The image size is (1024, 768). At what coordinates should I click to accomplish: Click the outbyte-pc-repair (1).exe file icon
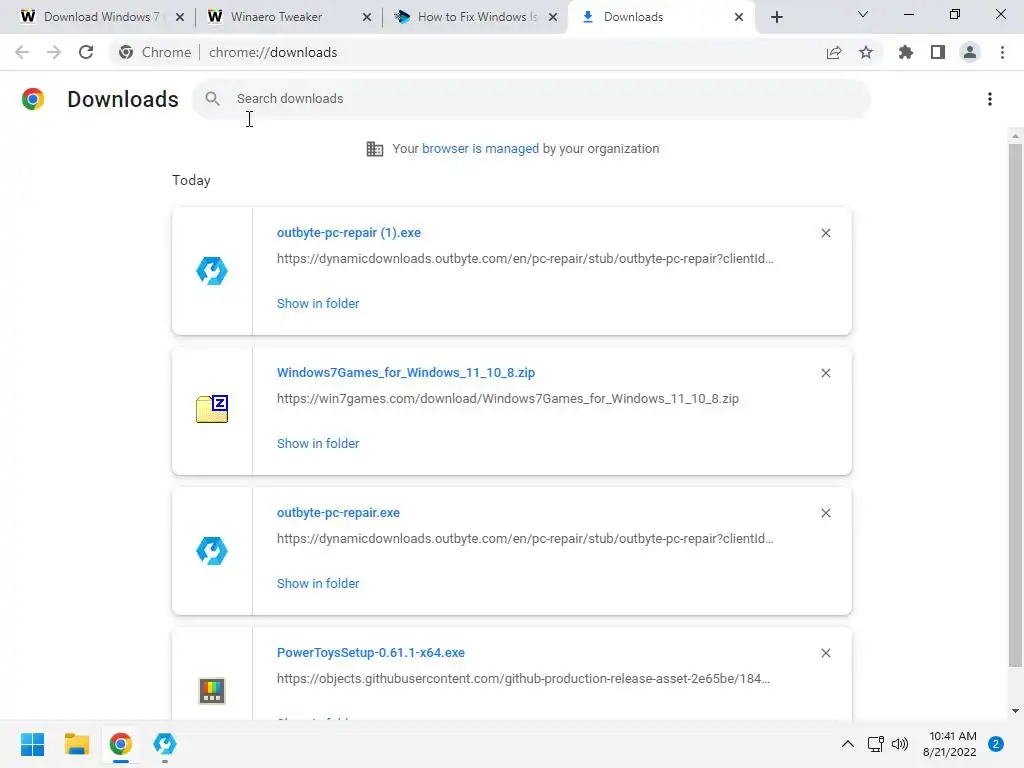212,271
